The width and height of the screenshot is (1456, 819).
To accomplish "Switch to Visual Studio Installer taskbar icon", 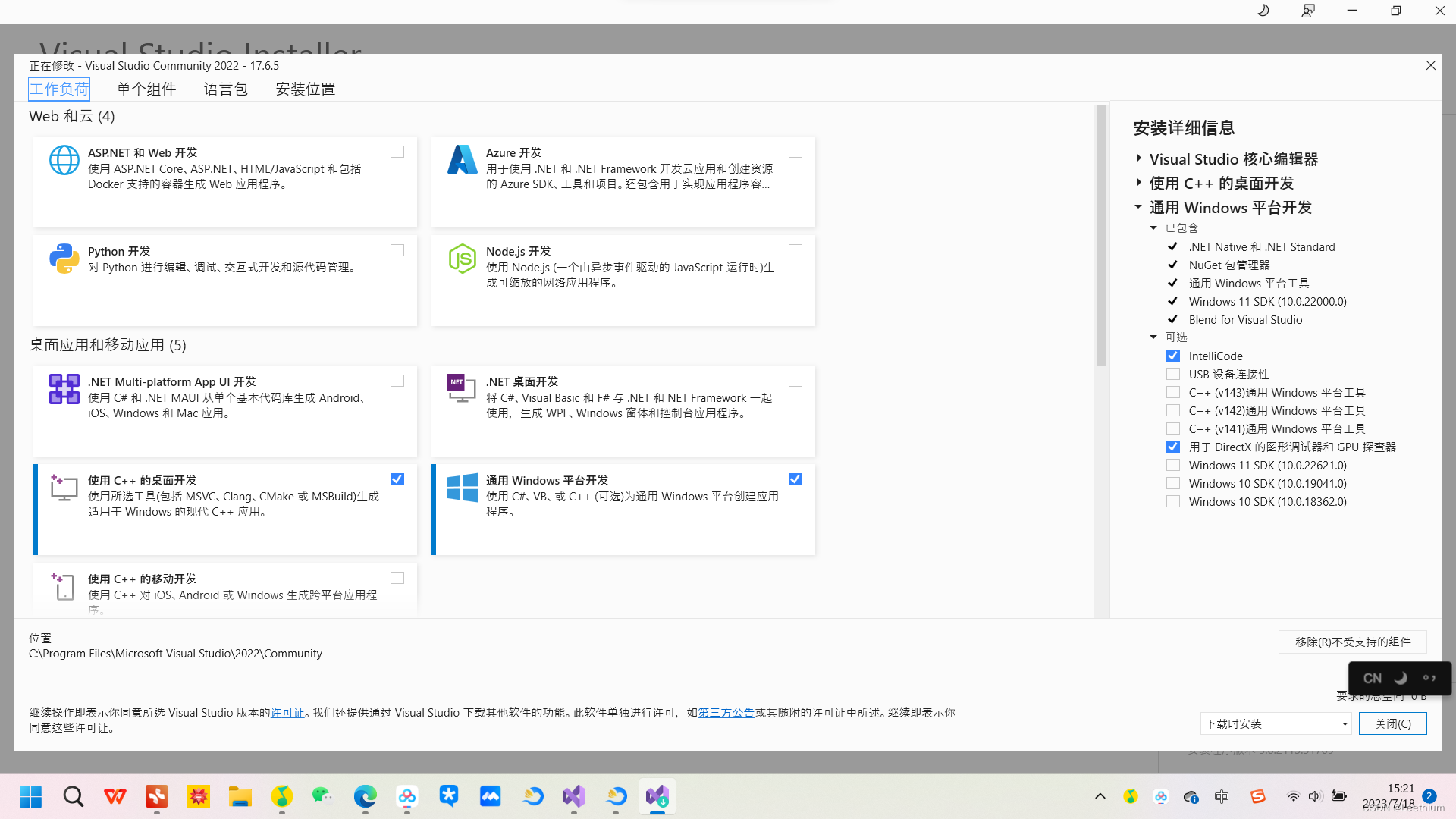I will [x=657, y=796].
